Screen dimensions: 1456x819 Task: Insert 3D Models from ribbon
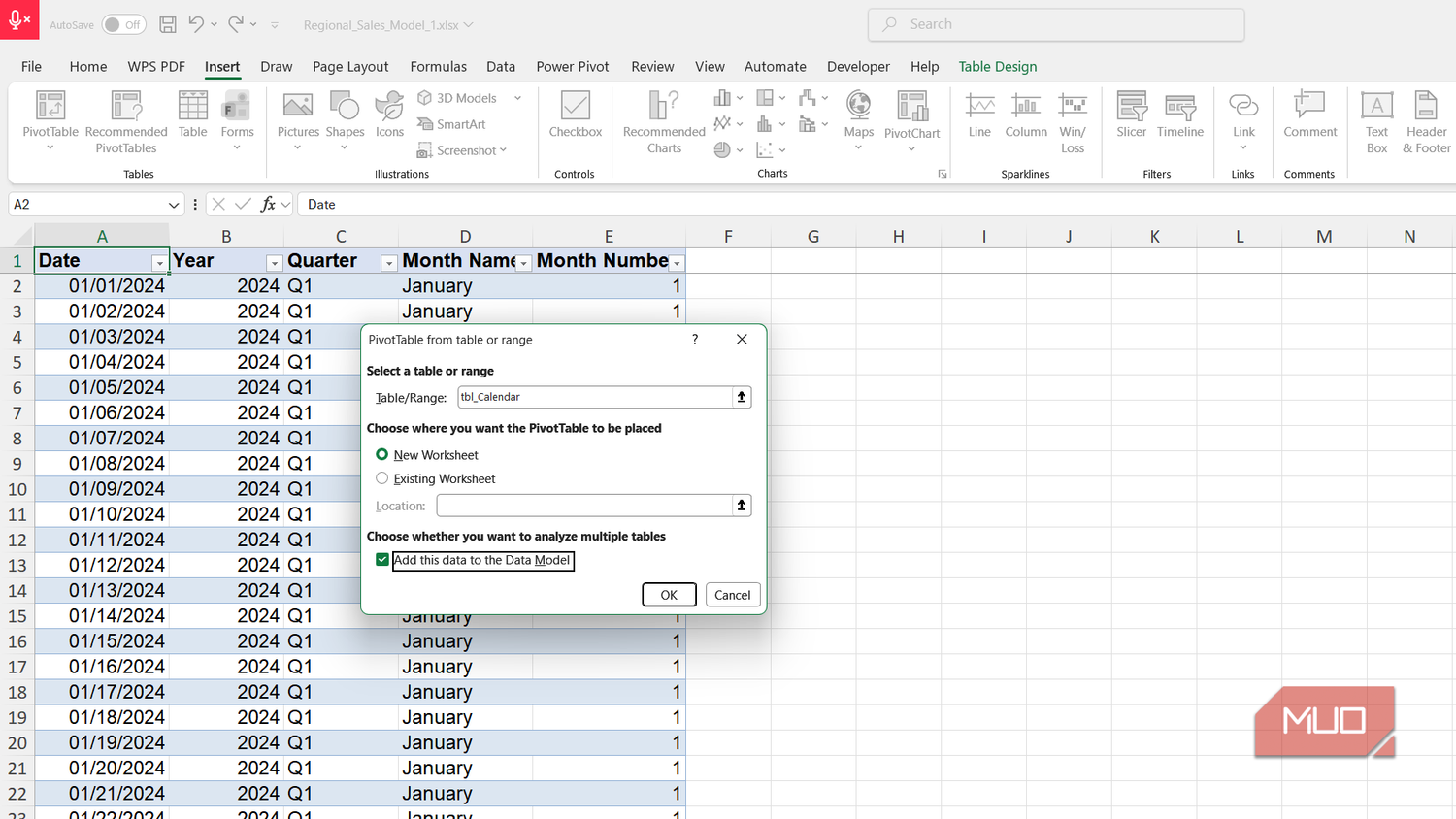tap(457, 98)
